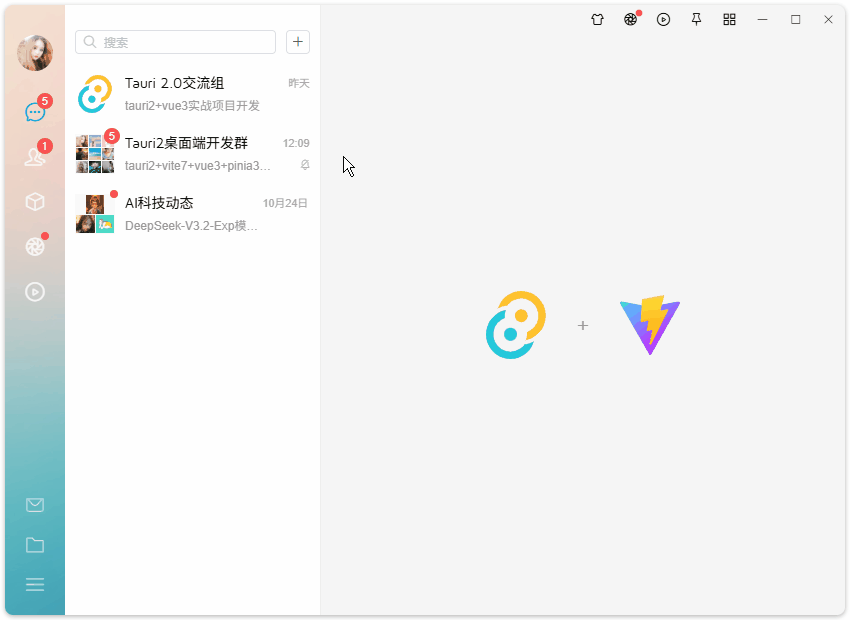Click the titlebar play circle icon
Viewport: 850px width, 620px height.
click(663, 19)
